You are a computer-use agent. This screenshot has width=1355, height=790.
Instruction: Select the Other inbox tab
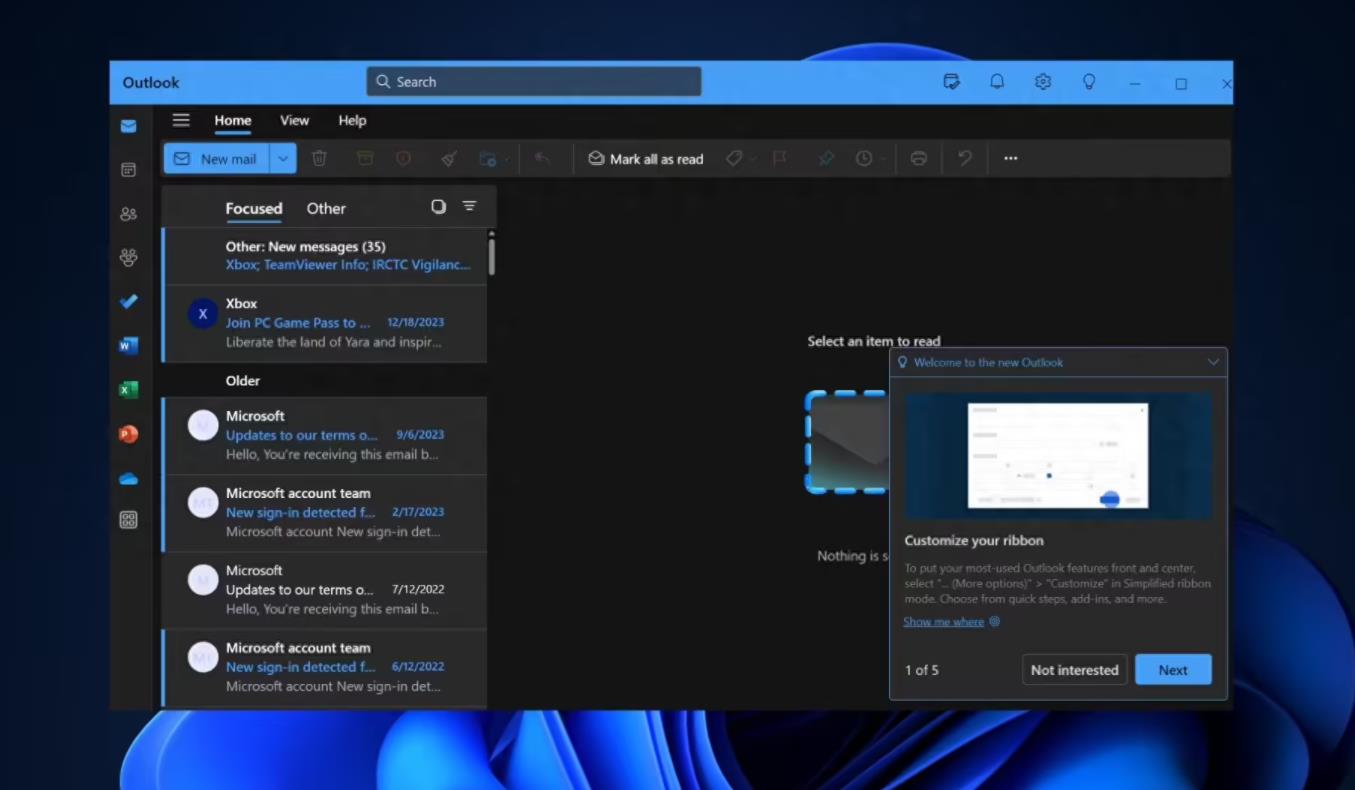coord(326,208)
